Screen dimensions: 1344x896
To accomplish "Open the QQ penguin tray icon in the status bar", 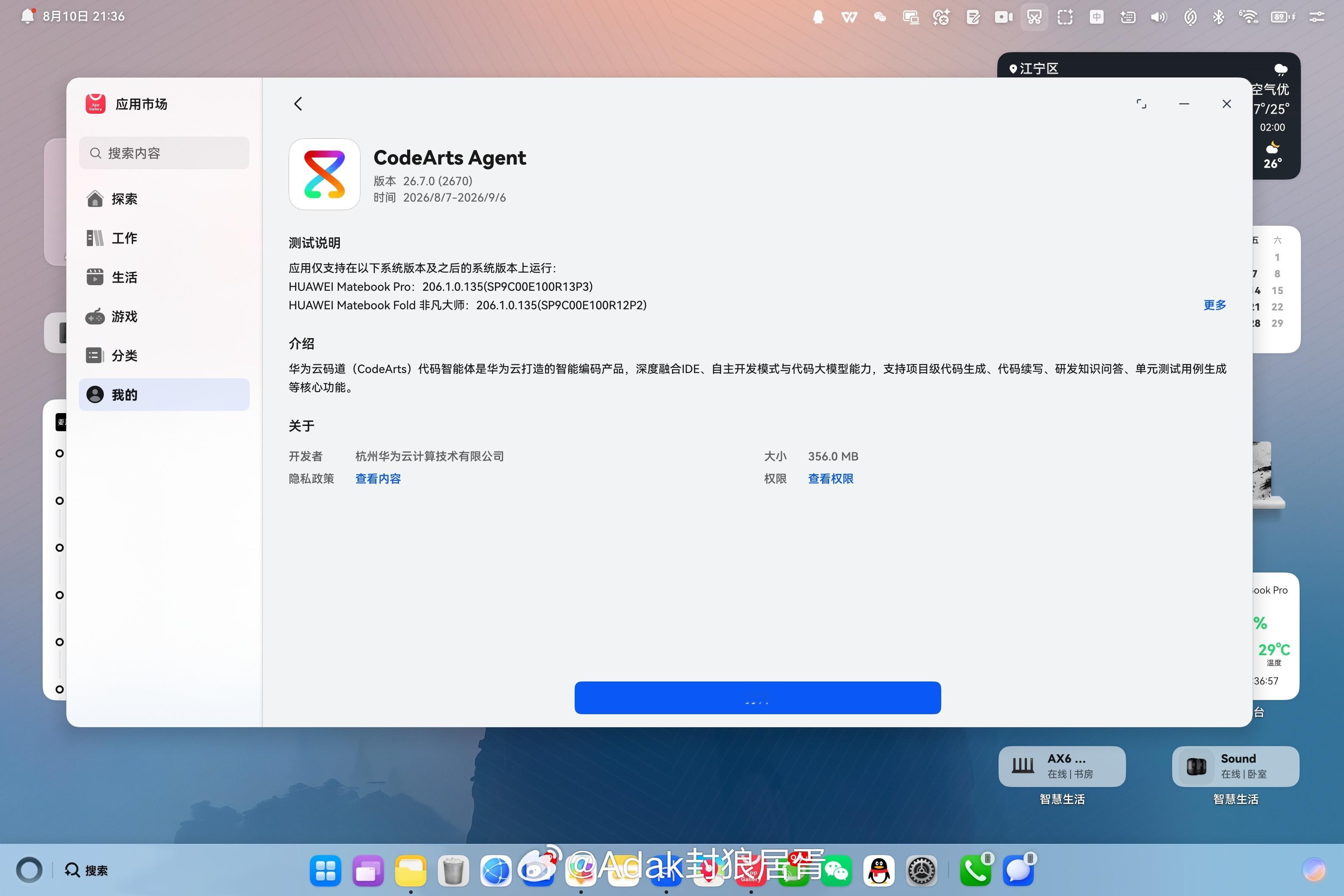I will 818,17.
